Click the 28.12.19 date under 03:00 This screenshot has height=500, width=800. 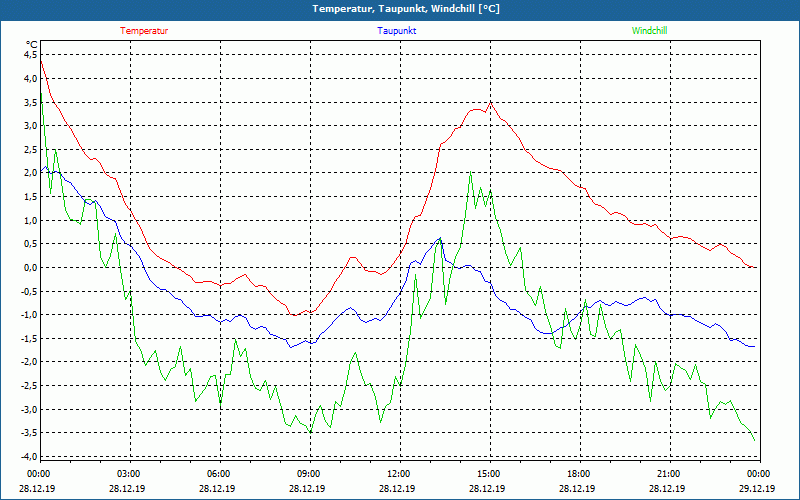click(x=127, y=488)
